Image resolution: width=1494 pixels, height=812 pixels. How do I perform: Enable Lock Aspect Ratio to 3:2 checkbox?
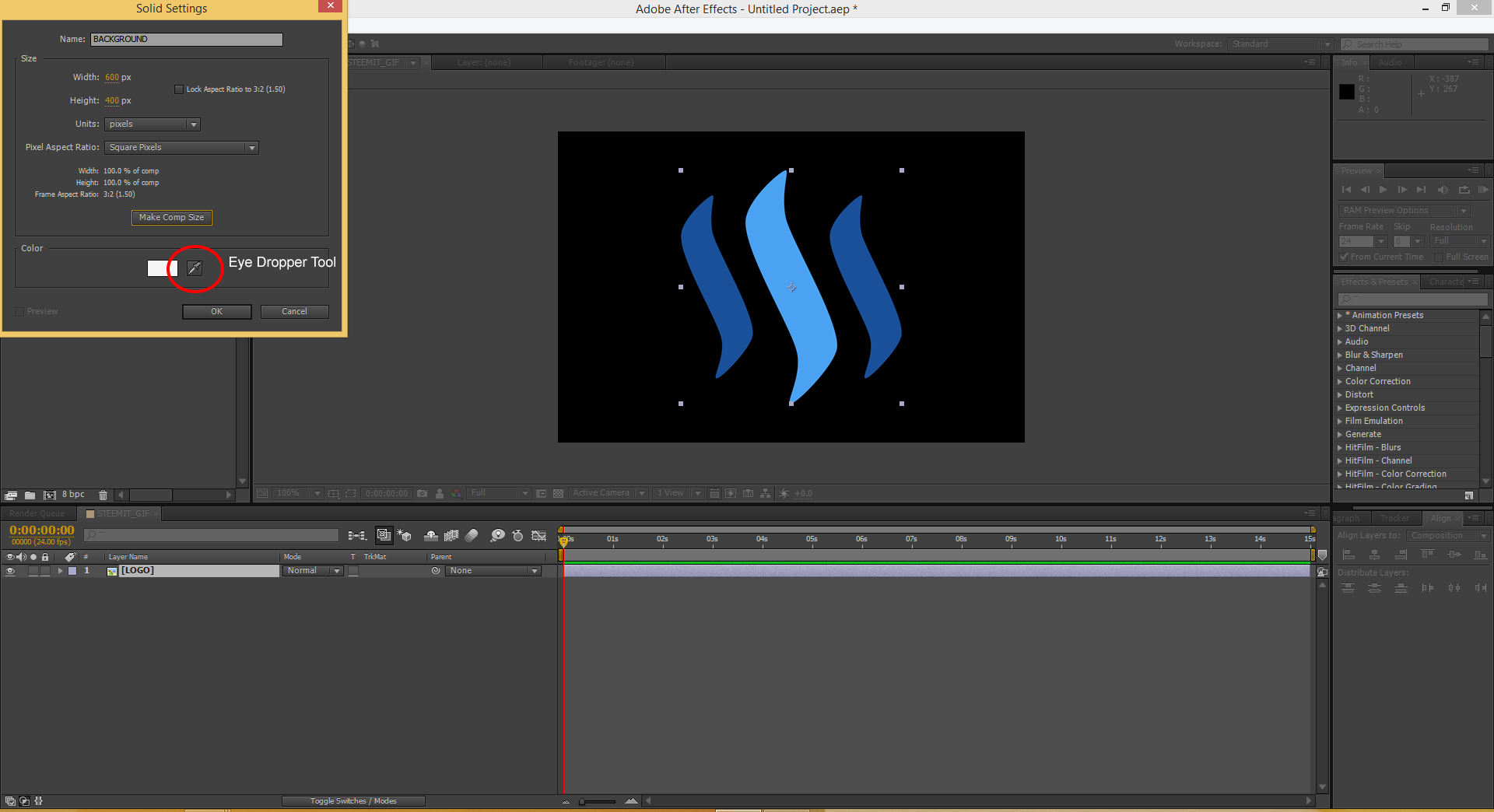pyautogui.click(x=179, y=89)
